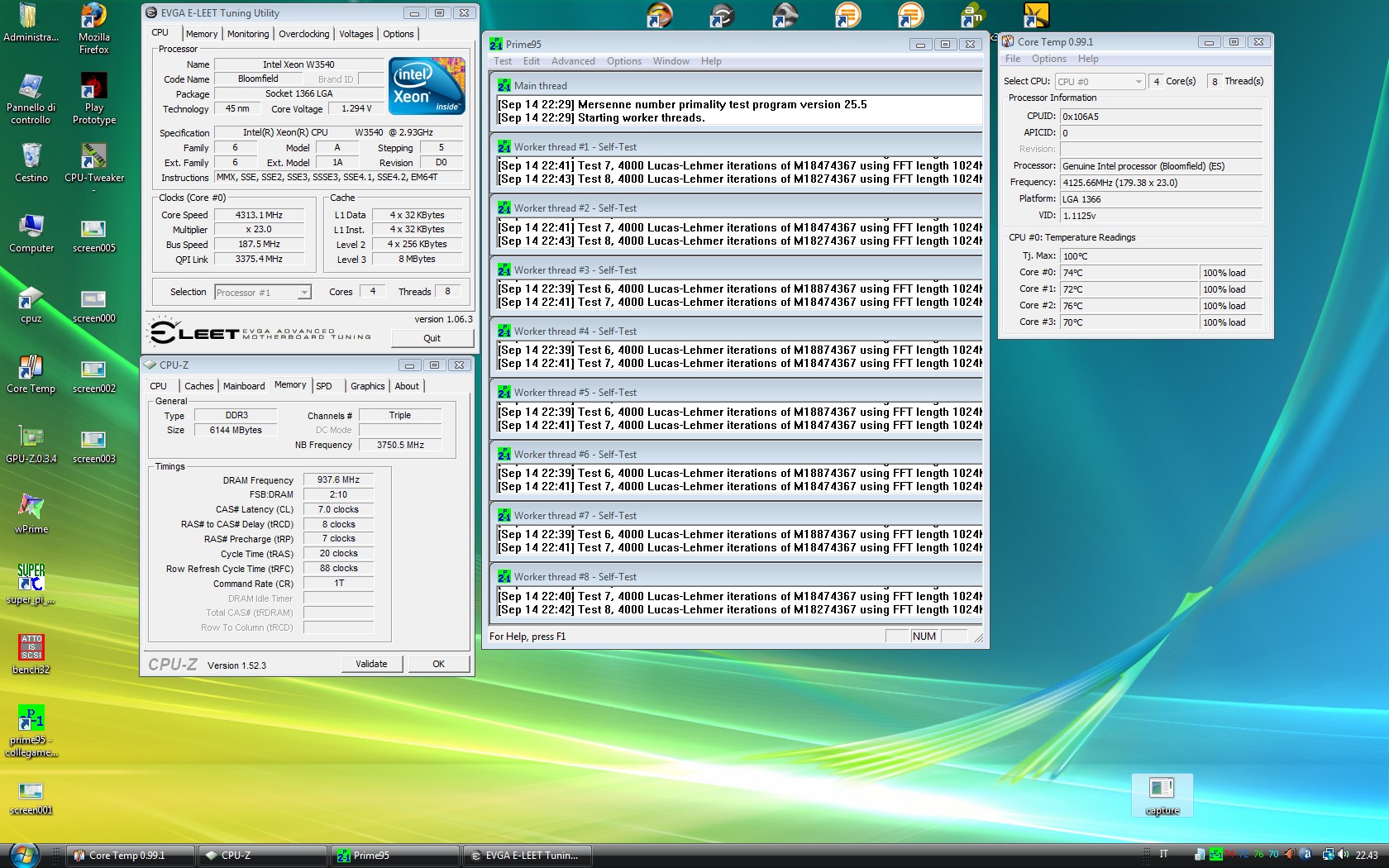Open the Administrator folder desktop icon
Screen dimensions: 1389x868
[31, 23]
